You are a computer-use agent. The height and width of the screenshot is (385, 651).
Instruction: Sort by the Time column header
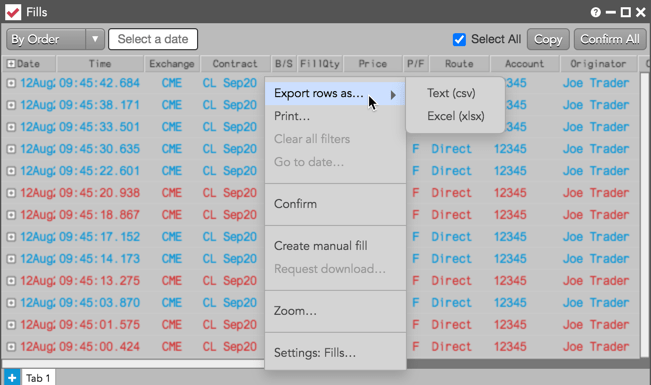point(100,64)
